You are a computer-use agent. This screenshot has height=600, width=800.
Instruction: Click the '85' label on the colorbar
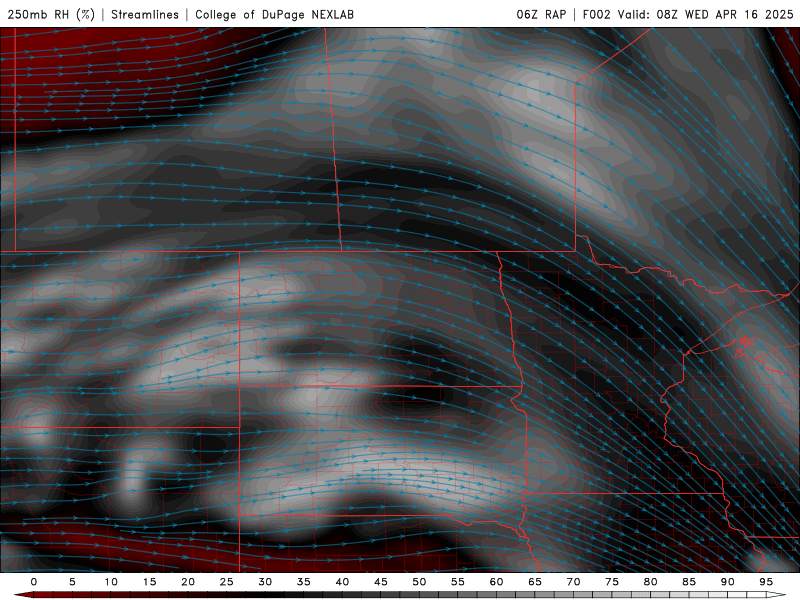689,582
